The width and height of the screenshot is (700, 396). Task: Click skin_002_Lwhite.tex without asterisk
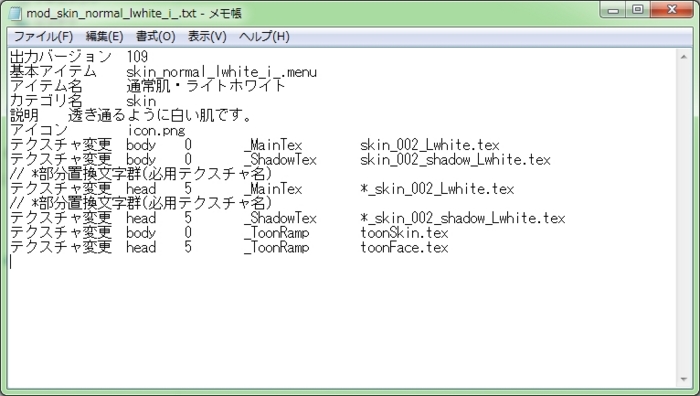tap(429, 145)
